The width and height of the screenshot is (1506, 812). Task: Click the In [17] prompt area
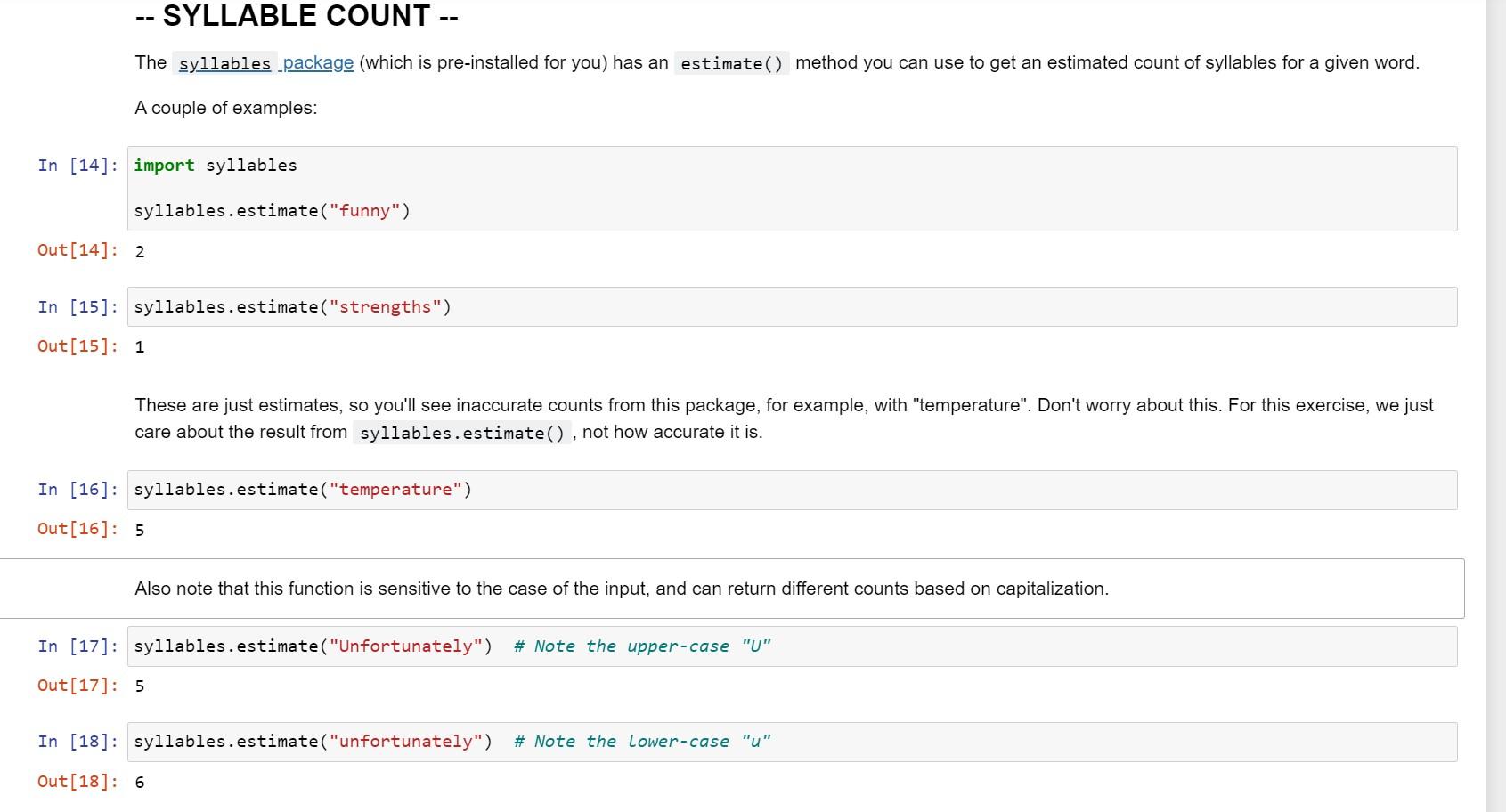(78, 646)
